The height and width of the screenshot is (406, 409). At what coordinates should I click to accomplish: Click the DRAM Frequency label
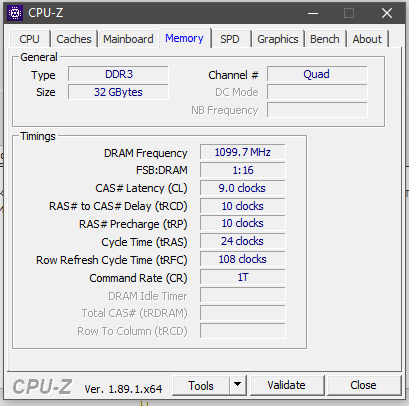(146, 153)
